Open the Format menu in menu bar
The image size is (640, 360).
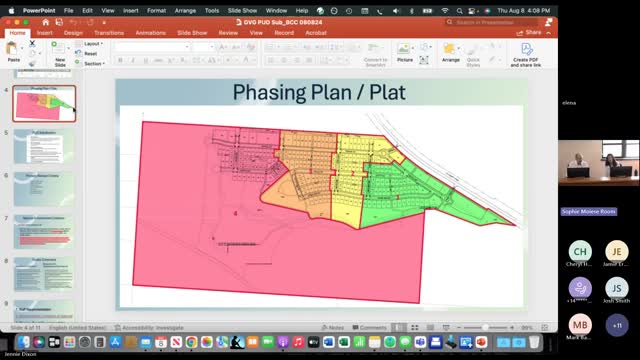(x=156, y=11)
